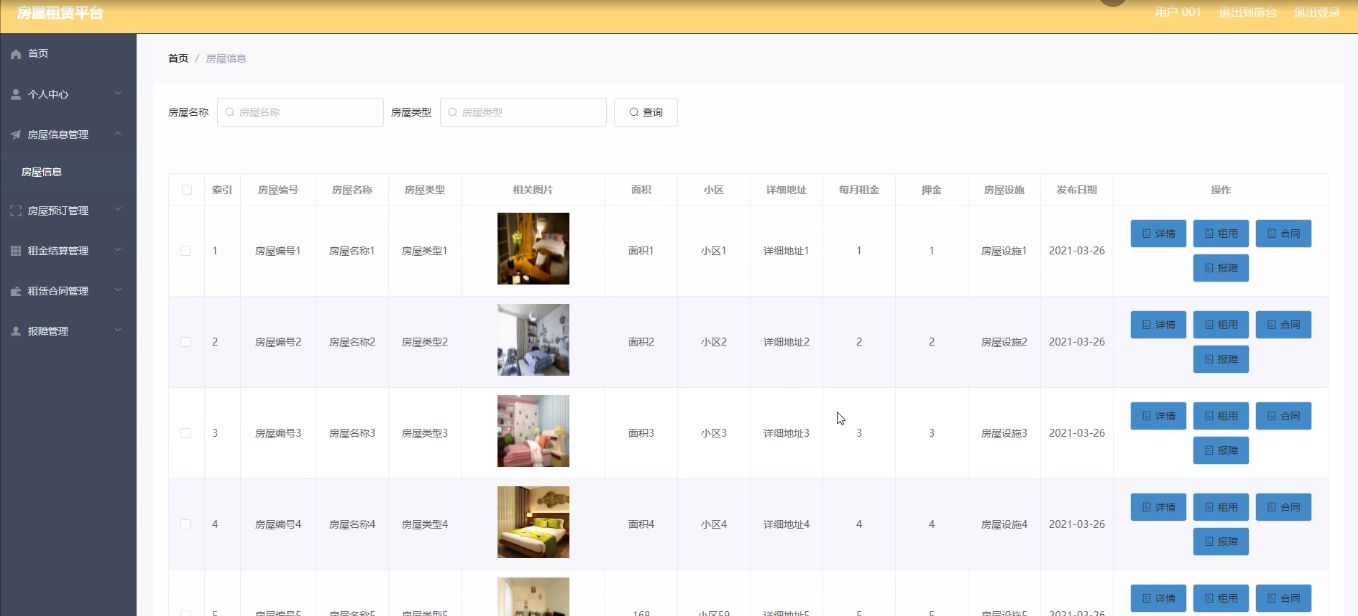This screenshot has width=1358, height=616.
Task: Open 租赁合同管理 sidebar menu item
Action: tap(68, 291)
